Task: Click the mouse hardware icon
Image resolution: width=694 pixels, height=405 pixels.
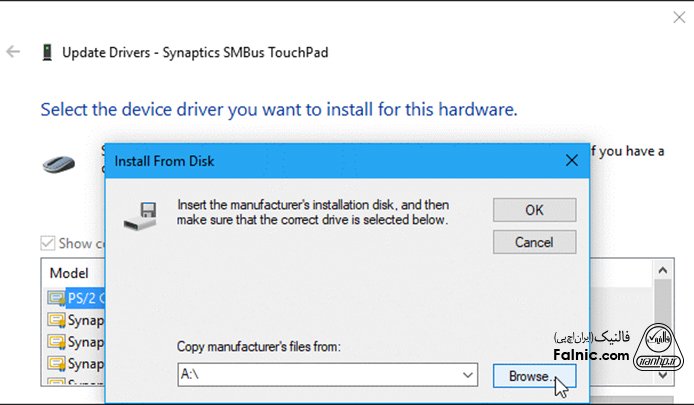Action: coord(58,162)
